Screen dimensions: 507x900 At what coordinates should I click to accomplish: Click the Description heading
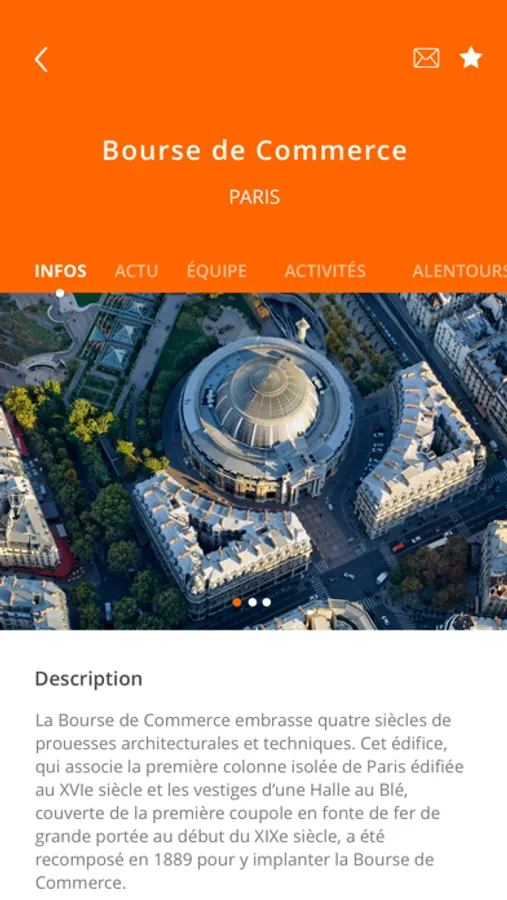[88, 678]
